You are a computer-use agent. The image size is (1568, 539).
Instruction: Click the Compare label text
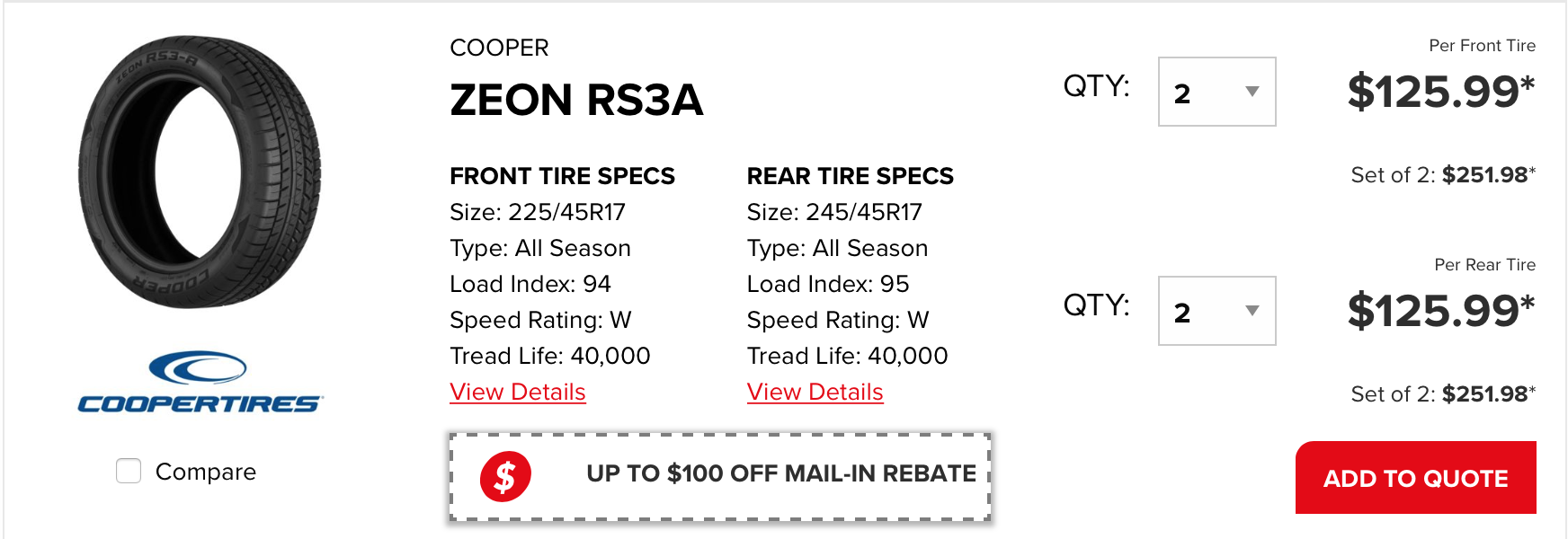[x=206, y=472]
